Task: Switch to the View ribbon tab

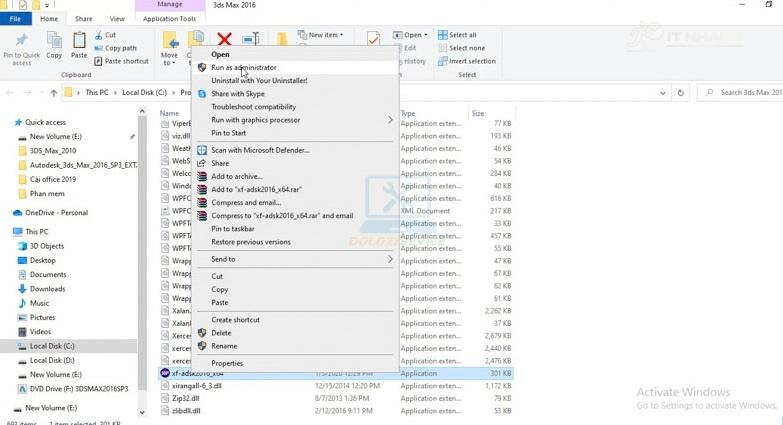Action: pos(117,19)
